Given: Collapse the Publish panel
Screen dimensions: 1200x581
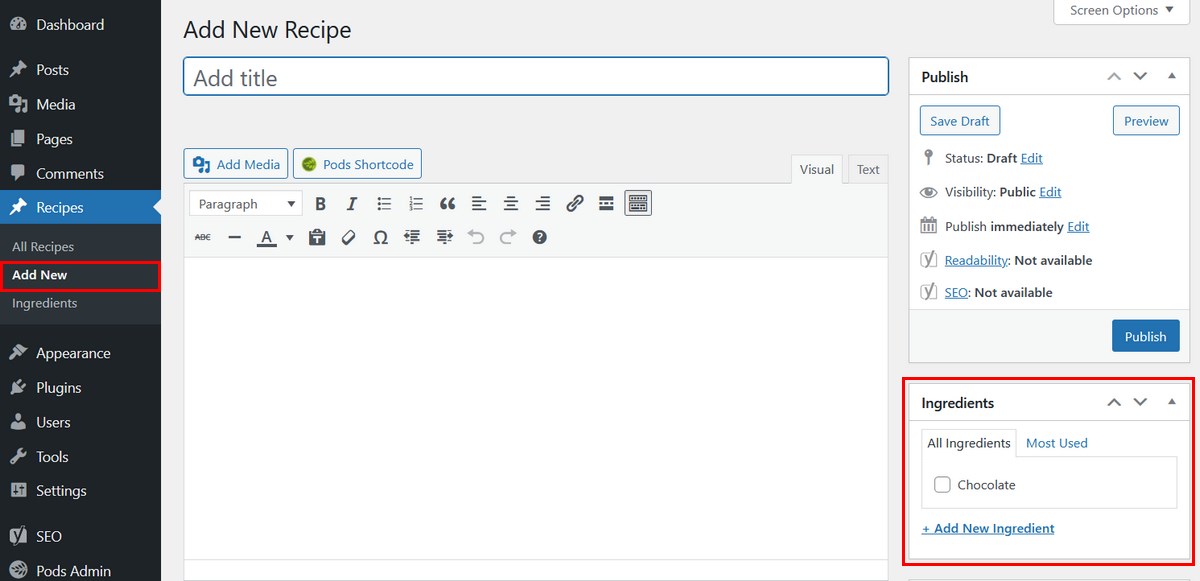Looking at the screenshot, I should [x=1172, y=76].
